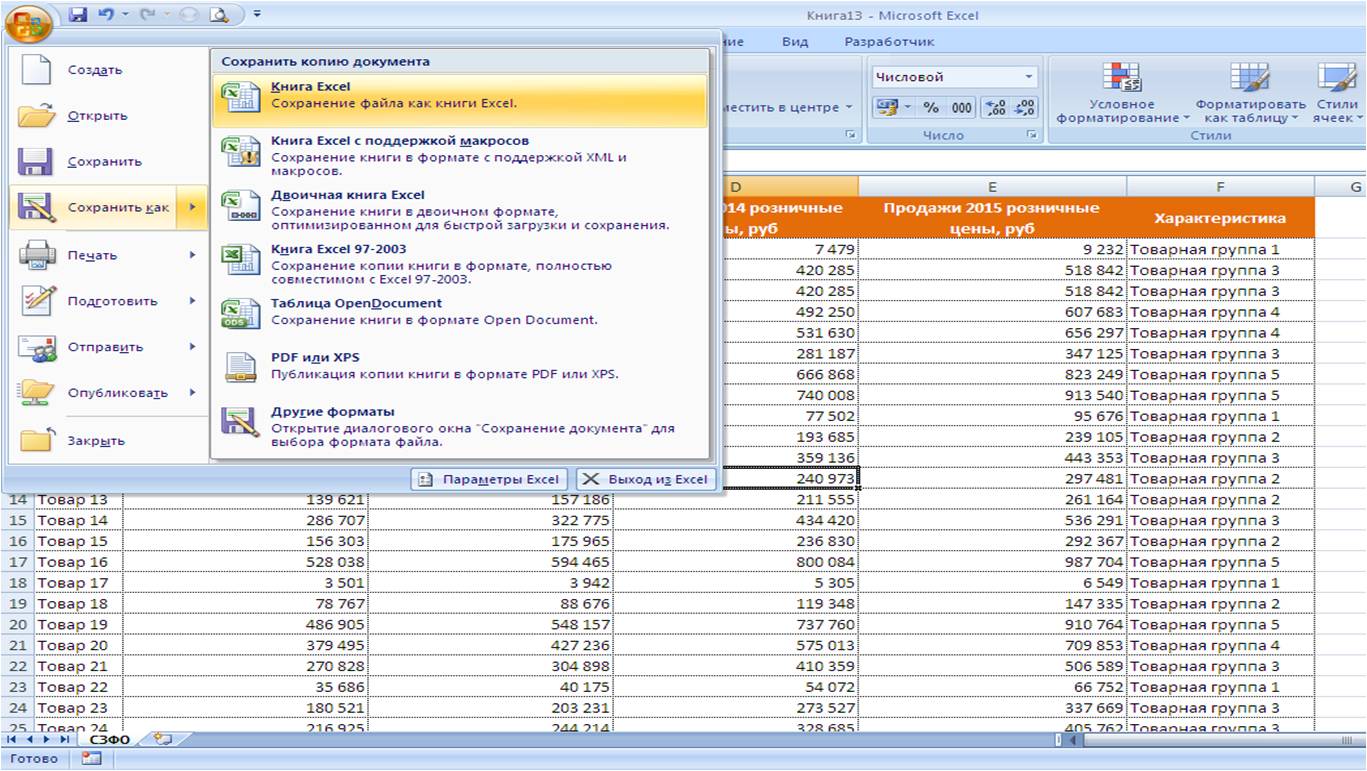
Task: Click the Выход из Excel button
Action: 646,479
